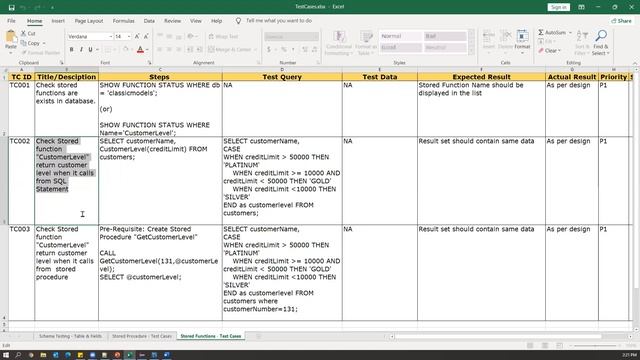The height and width of the screenshot is (360, 640).
Task: Add a new sheet with plus icon
Action: pyautogui.click(x=258, y=336)
